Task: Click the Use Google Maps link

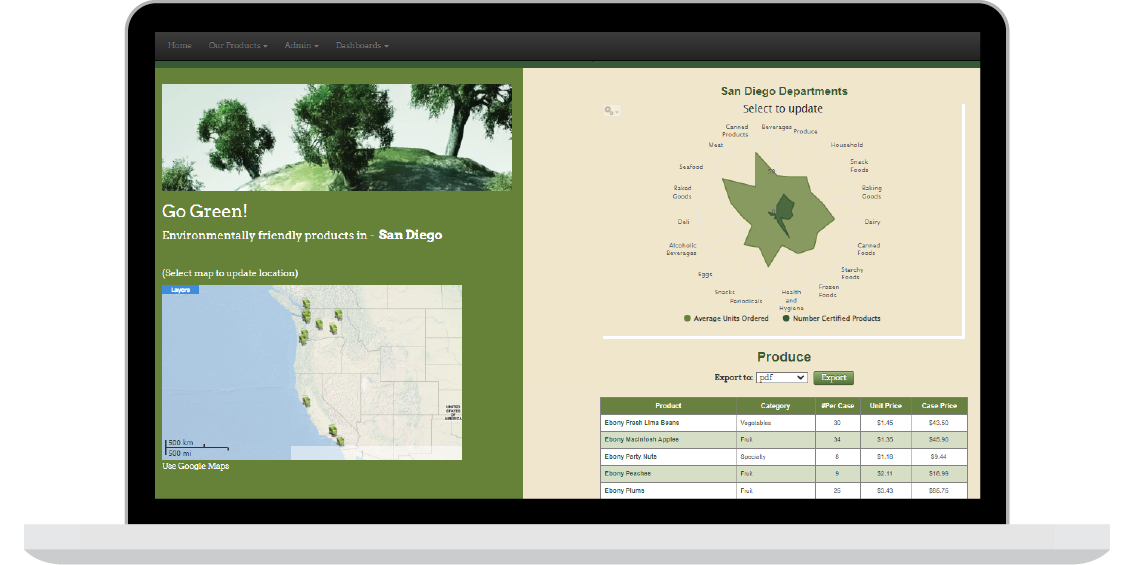Action: point(196,466)
